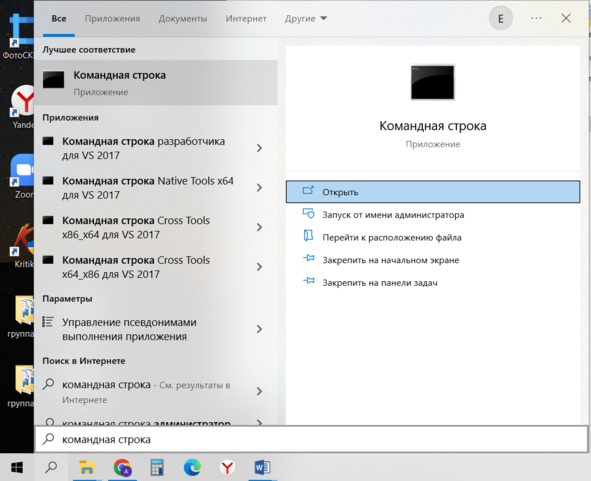This screenshot has width=591, height=481.
Task: Open File Explorer from the taskbar
Action: (86, 467)
